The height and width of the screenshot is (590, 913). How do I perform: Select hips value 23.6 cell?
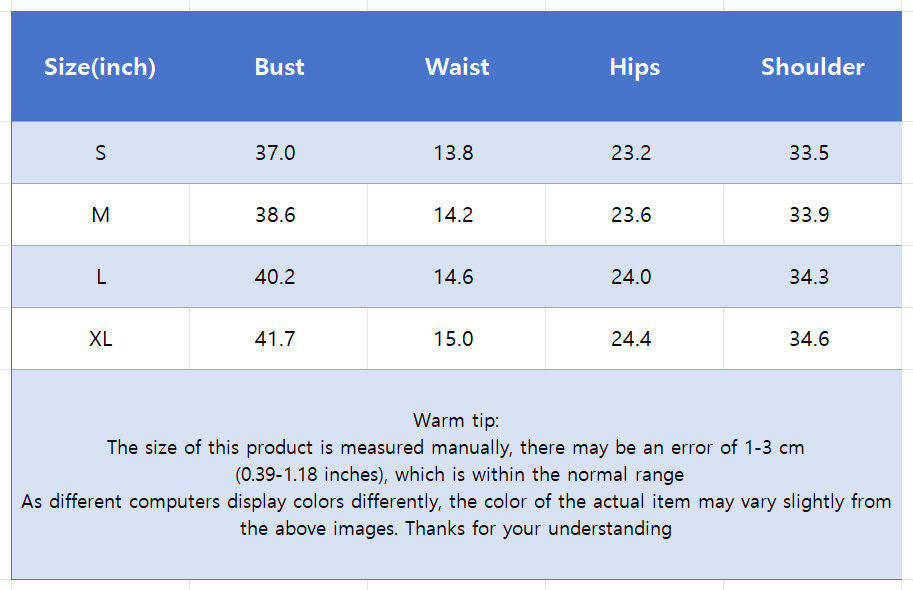coord(631,215)
